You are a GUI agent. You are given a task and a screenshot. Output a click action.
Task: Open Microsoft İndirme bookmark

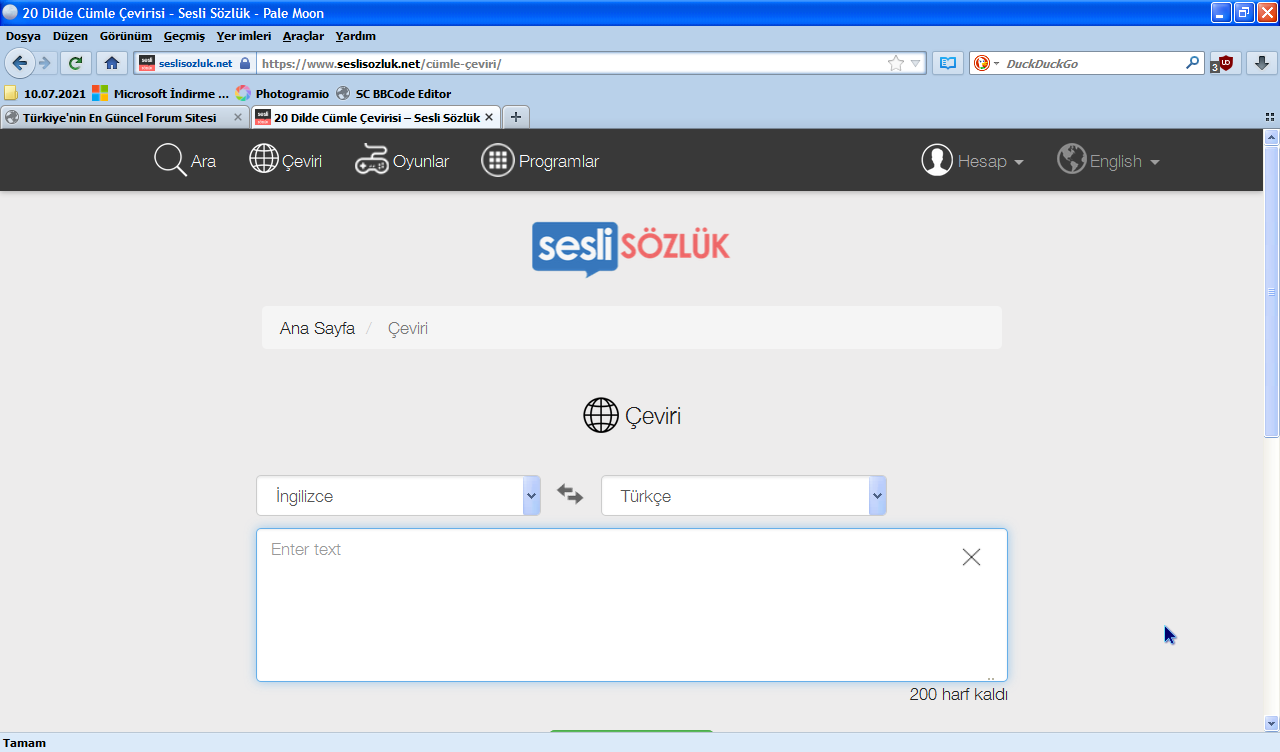coord(160,93)
